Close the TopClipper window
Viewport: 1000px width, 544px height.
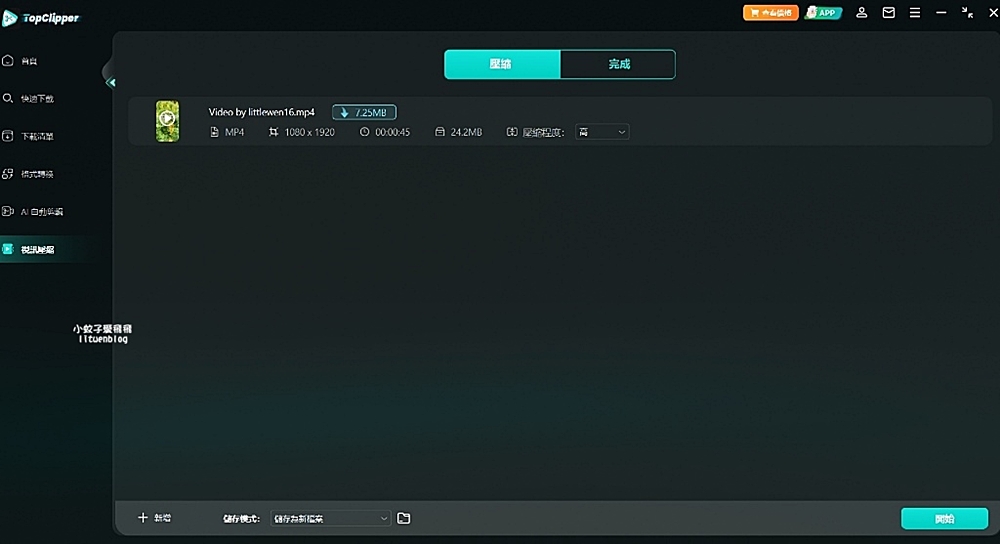[x=993, y=13]
